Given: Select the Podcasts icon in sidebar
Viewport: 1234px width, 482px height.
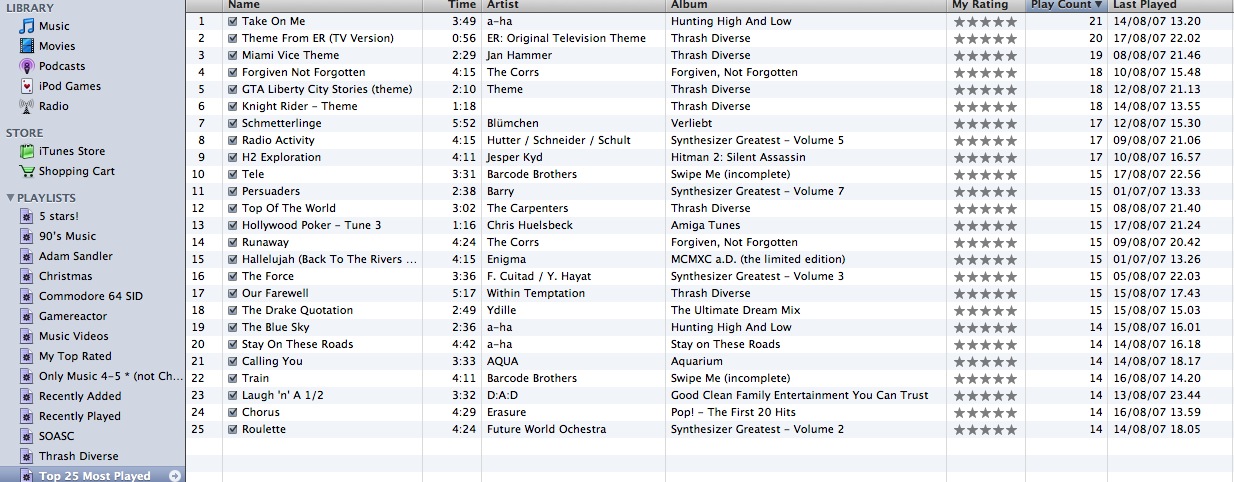Looking at the screenshot, I should pos(27,66).
